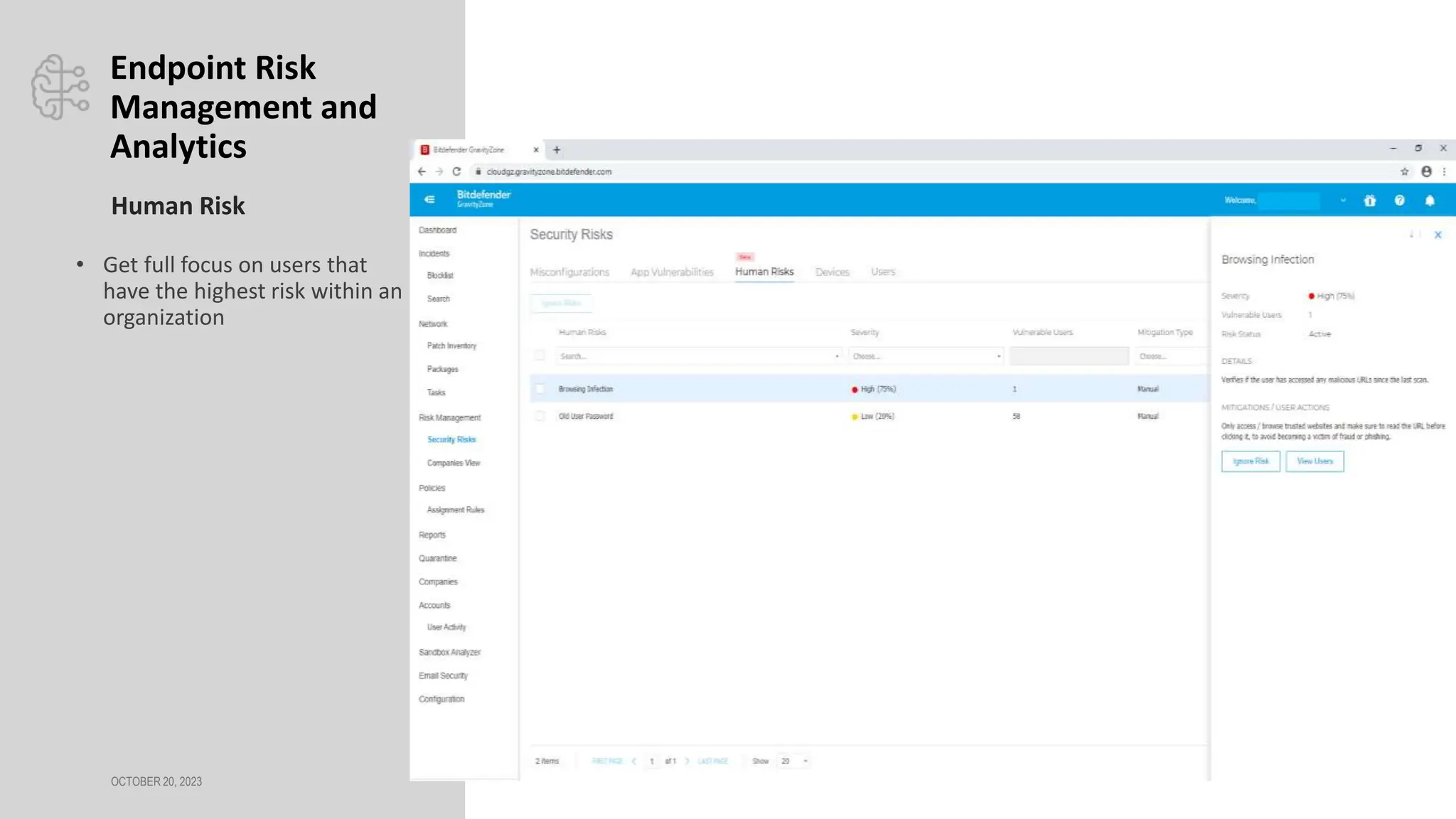Open User Activity under Accounts
Screen dimensions: 1456x819
coord(446,628)
